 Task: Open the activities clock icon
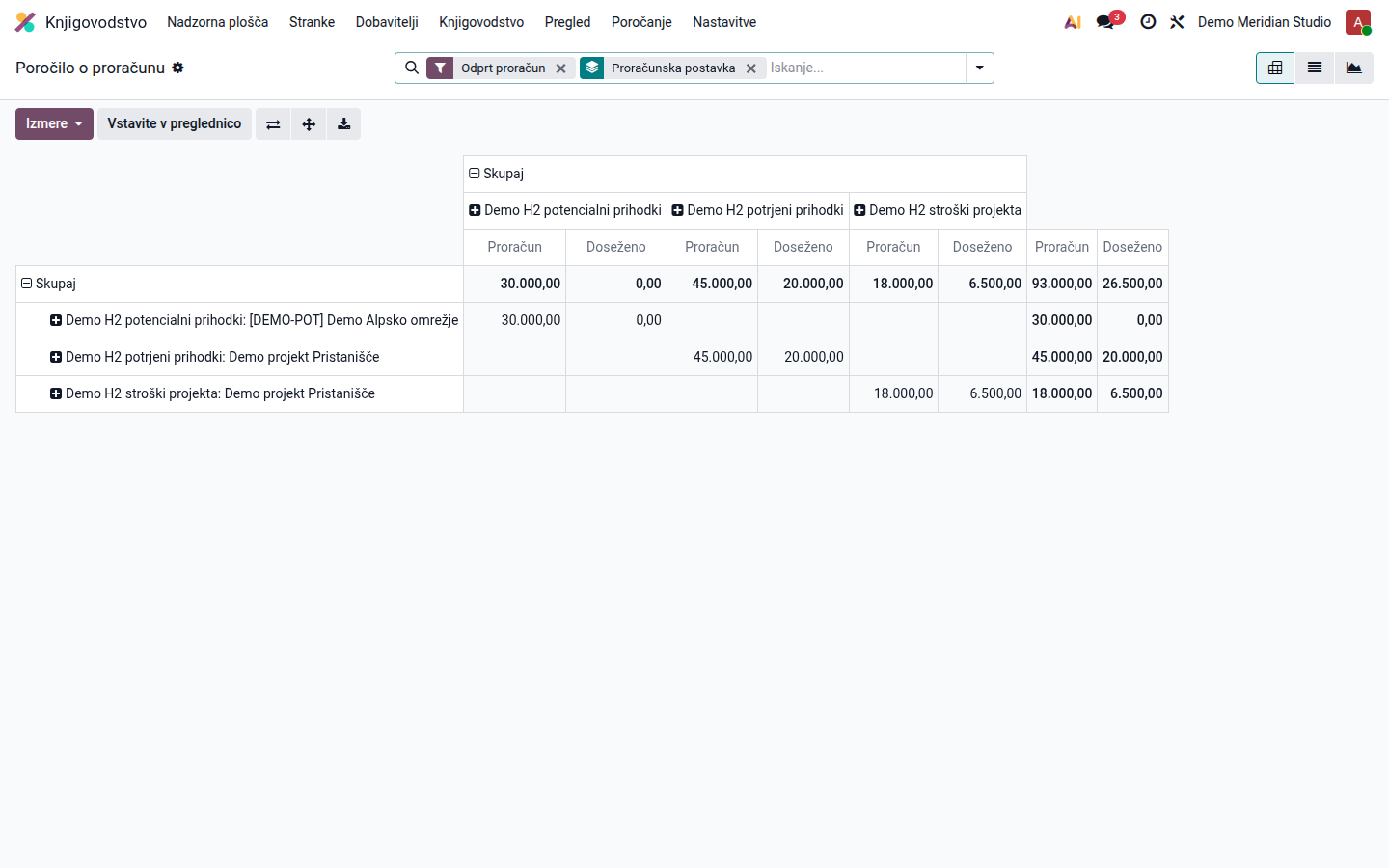1148,22
